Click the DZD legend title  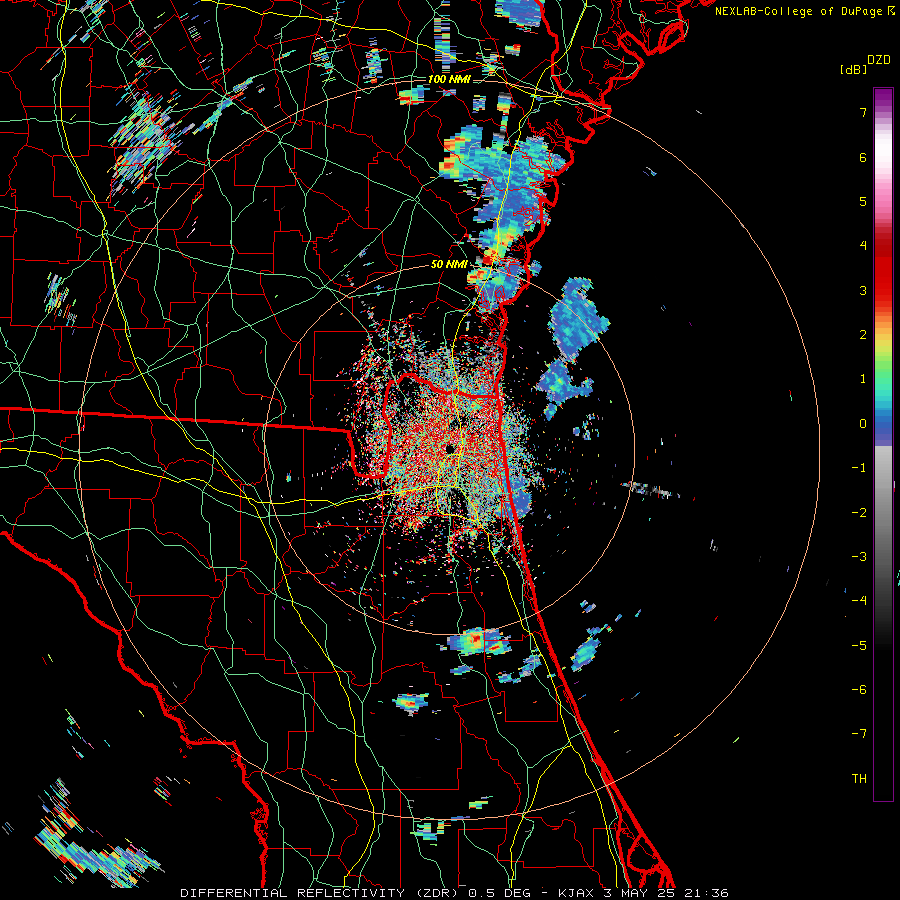879,60
